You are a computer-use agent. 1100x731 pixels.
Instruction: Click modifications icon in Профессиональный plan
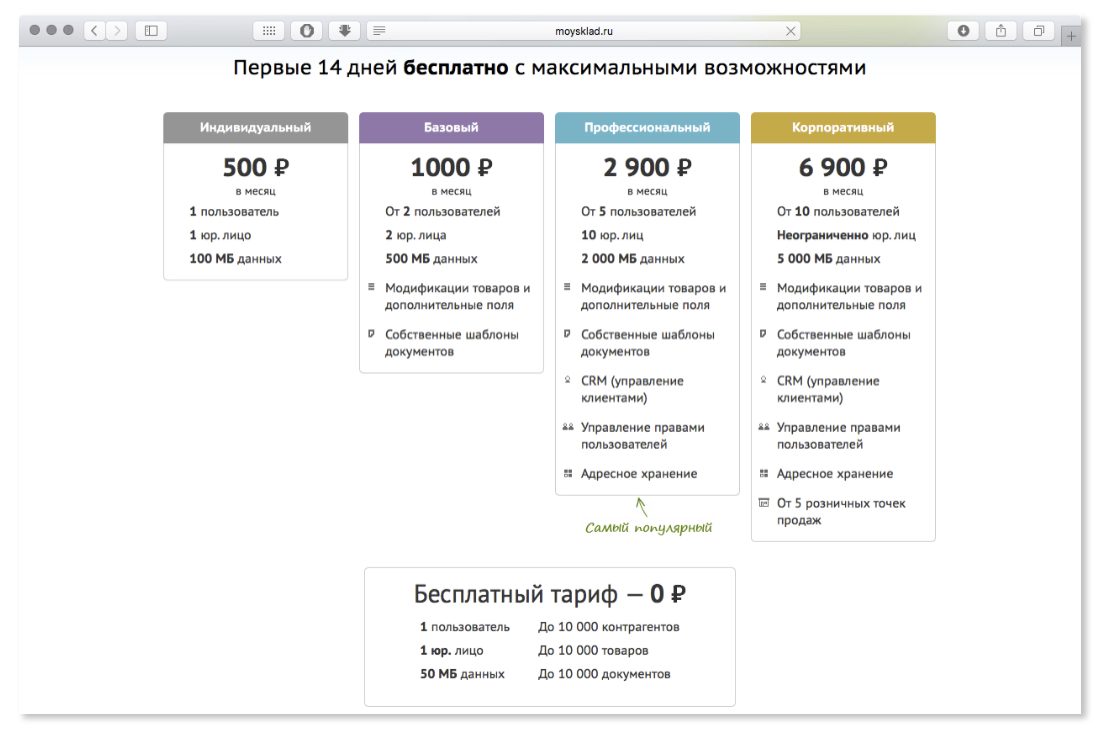click(567, 287)
